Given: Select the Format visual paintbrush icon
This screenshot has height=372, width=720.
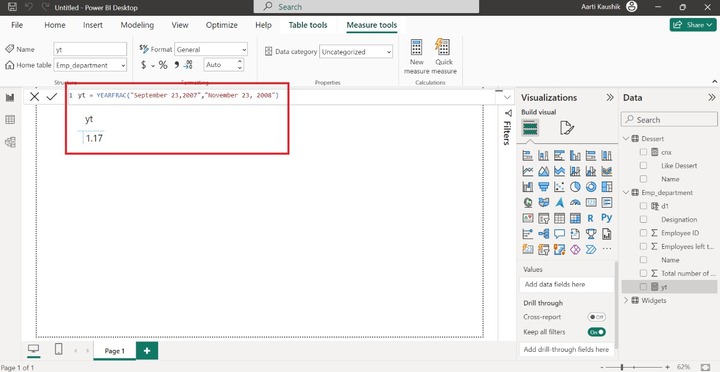Looking at the screenshot, I should pyautogui.click(x=567, y=128).
